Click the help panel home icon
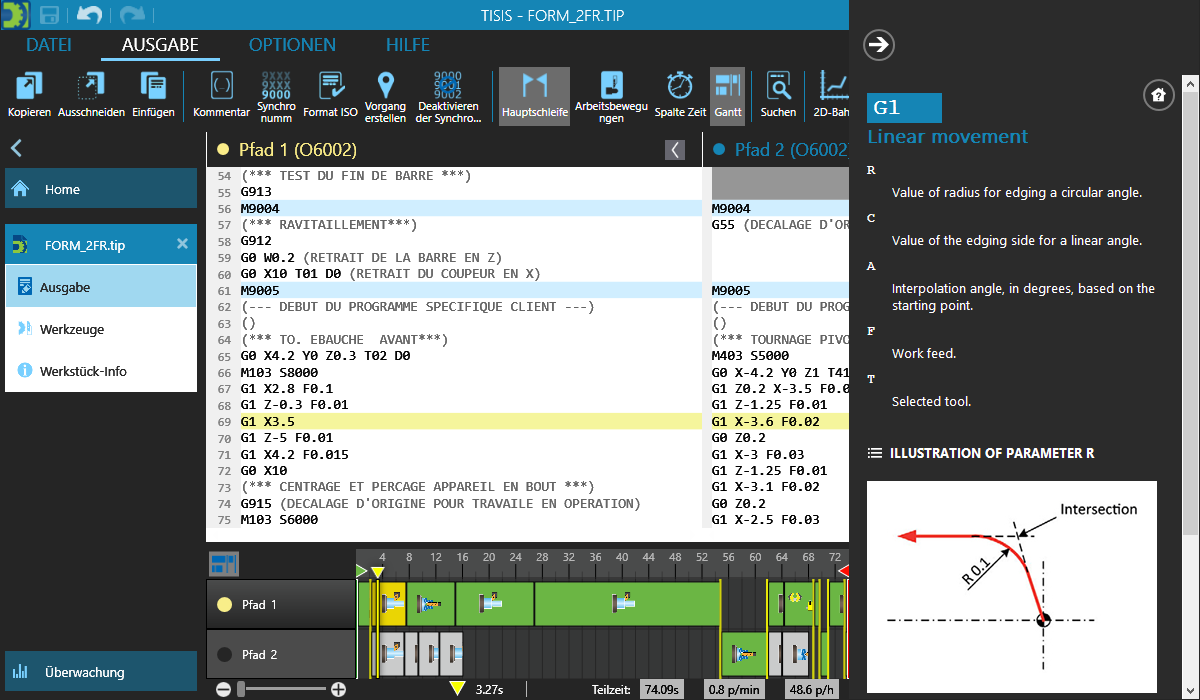 1158,95
